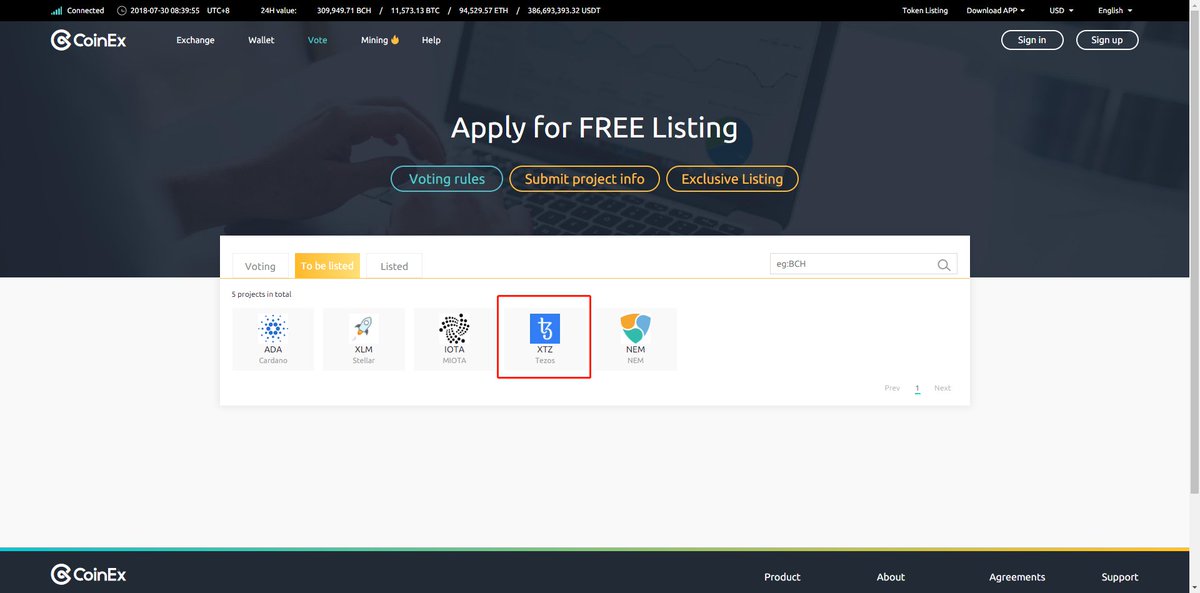Image resolution: width=1200 pixels, height=593 pixels.
Task: Click the 309,949.71 BCH value
Action: [x=344, y=10]
